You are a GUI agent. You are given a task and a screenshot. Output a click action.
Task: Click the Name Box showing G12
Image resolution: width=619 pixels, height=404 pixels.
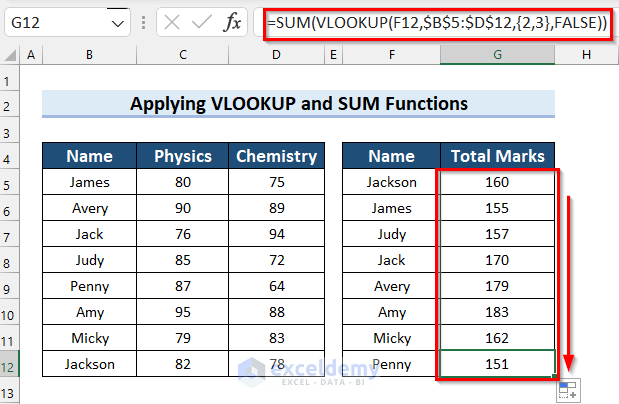click(67, 23)
